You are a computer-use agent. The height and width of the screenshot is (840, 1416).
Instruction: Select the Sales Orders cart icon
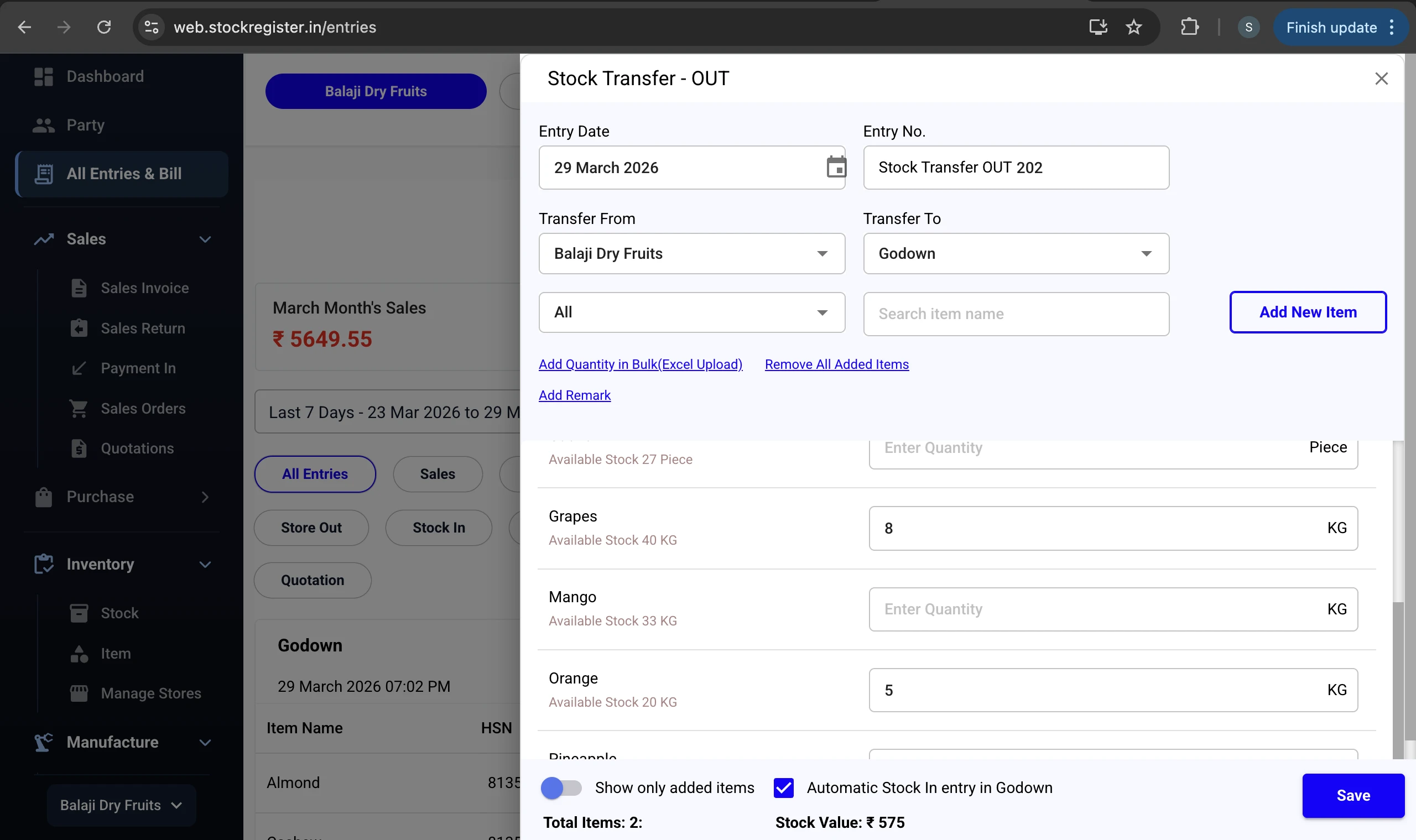pyautogui.click(x=78, y=408)
